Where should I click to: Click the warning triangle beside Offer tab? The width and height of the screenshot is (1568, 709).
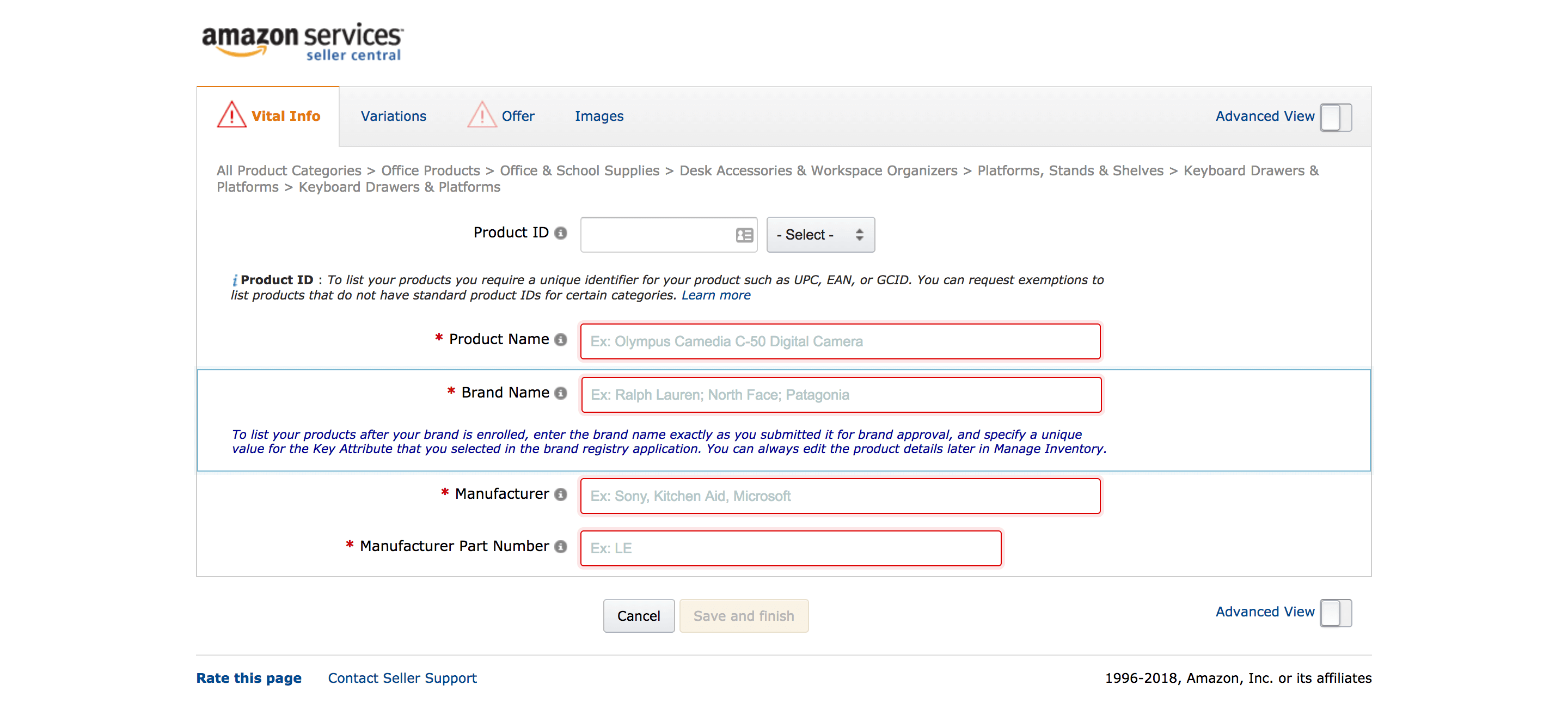pos(481,115)
